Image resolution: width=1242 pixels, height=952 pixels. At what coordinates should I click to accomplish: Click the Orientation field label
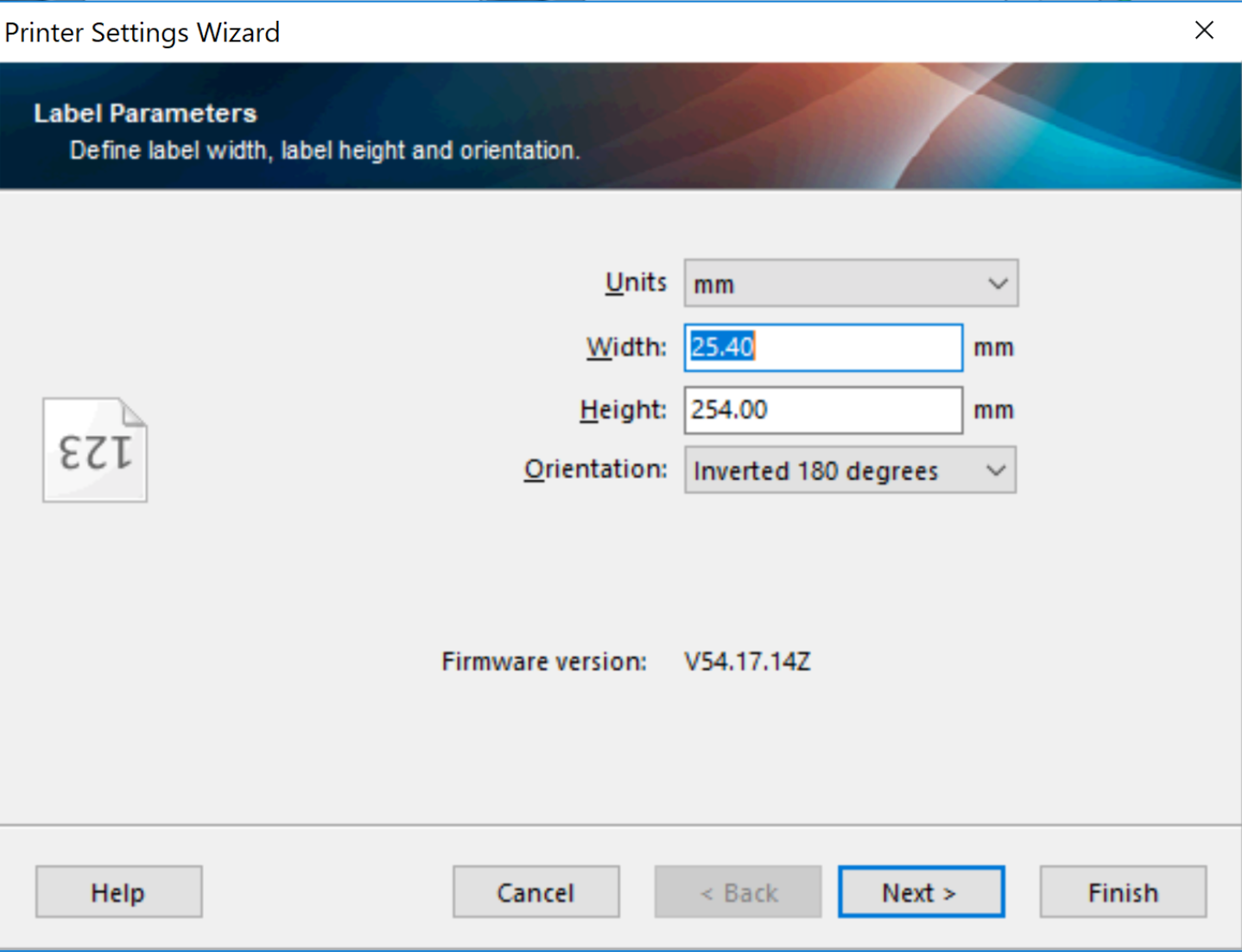point(595,469)
